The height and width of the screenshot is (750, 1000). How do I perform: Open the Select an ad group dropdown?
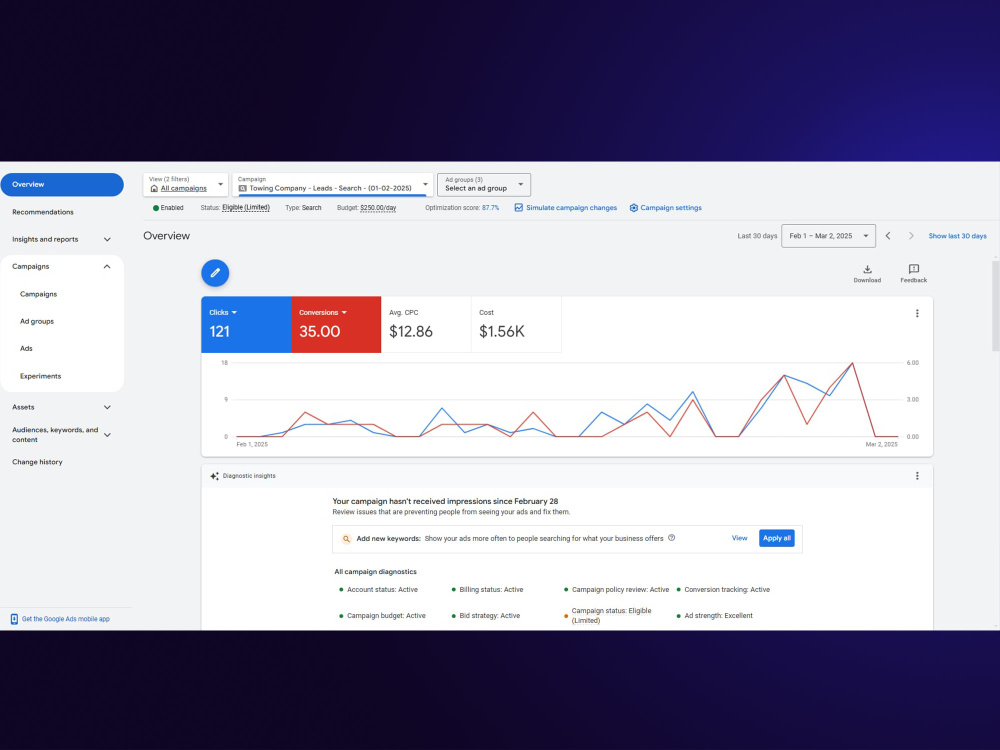point(483,184)
